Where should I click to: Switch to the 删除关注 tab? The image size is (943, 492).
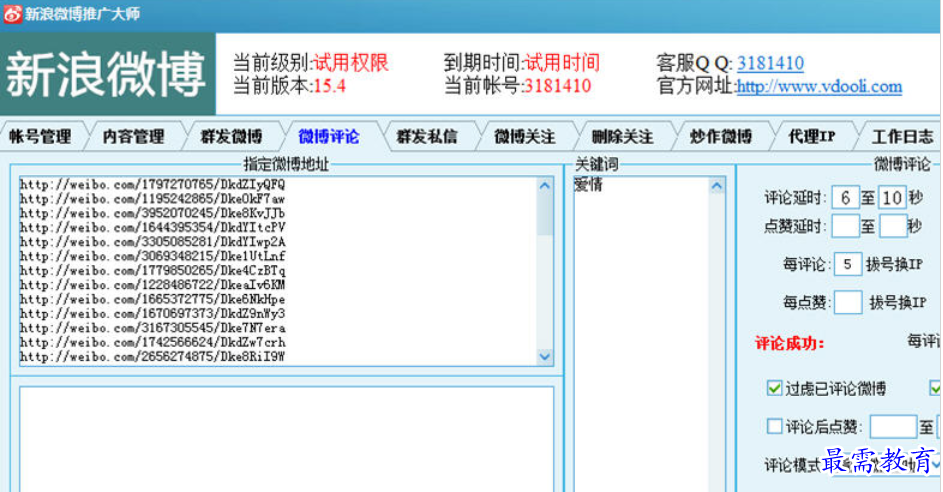[x=622, y=137]
